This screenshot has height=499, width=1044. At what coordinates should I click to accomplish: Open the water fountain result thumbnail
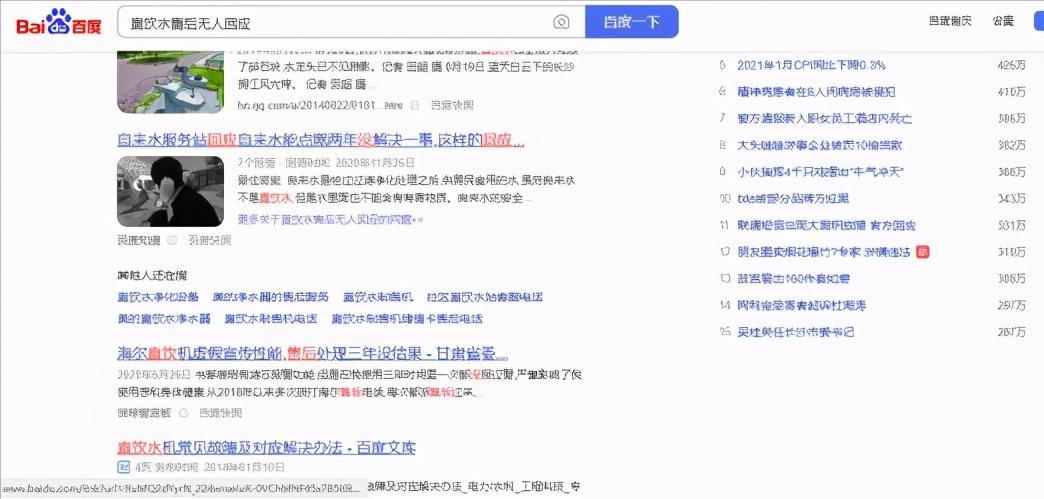pos(170,82)
